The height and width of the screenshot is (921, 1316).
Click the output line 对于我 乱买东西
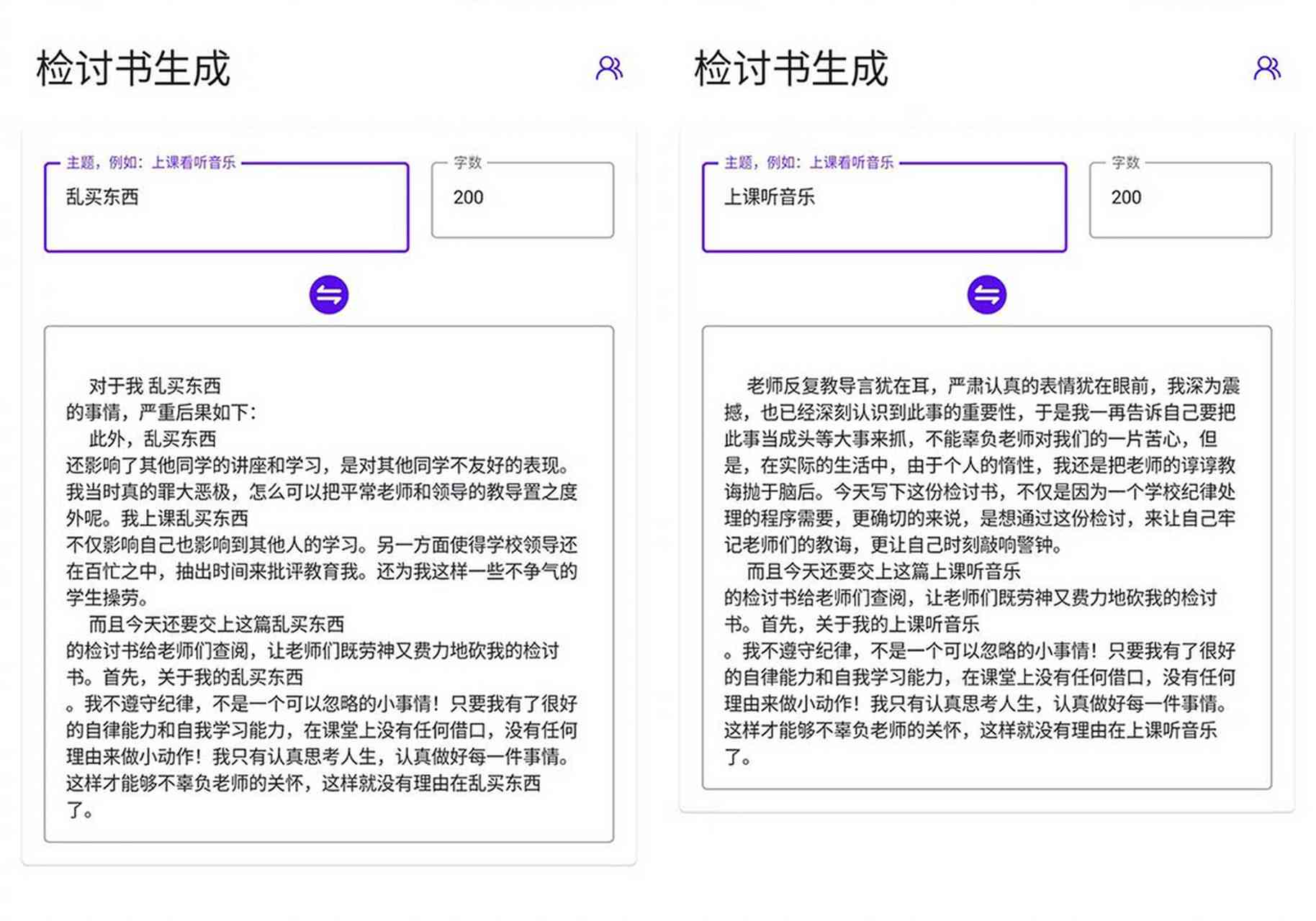coord(155,386)
